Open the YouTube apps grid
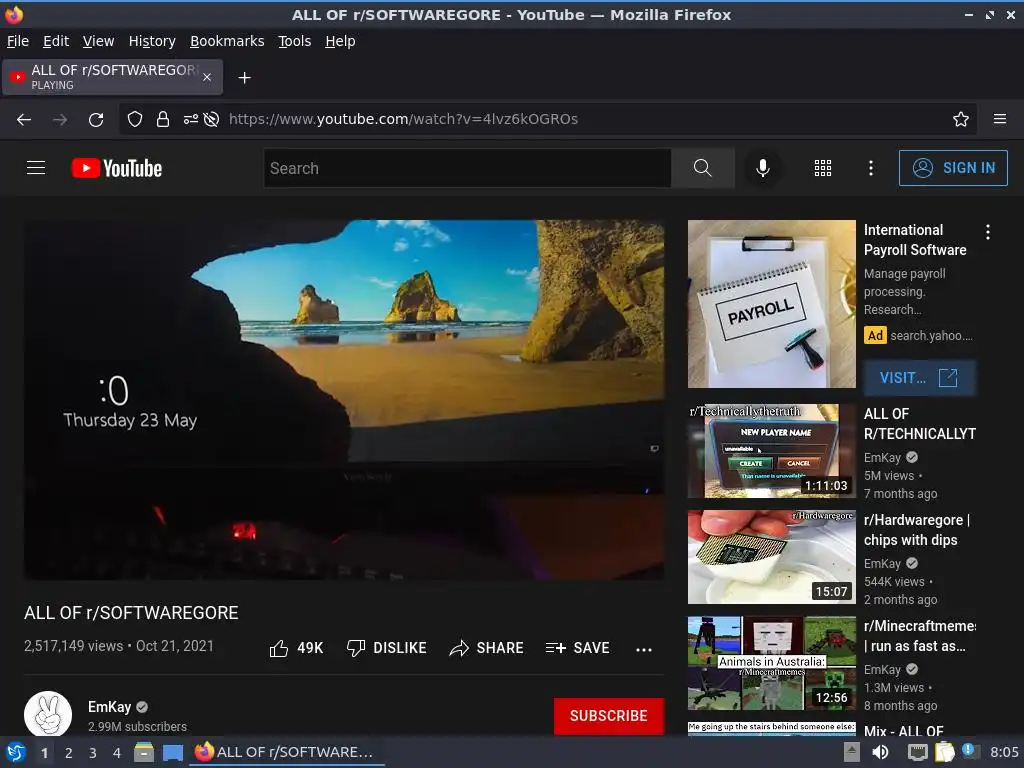 (x=823, y=168)
